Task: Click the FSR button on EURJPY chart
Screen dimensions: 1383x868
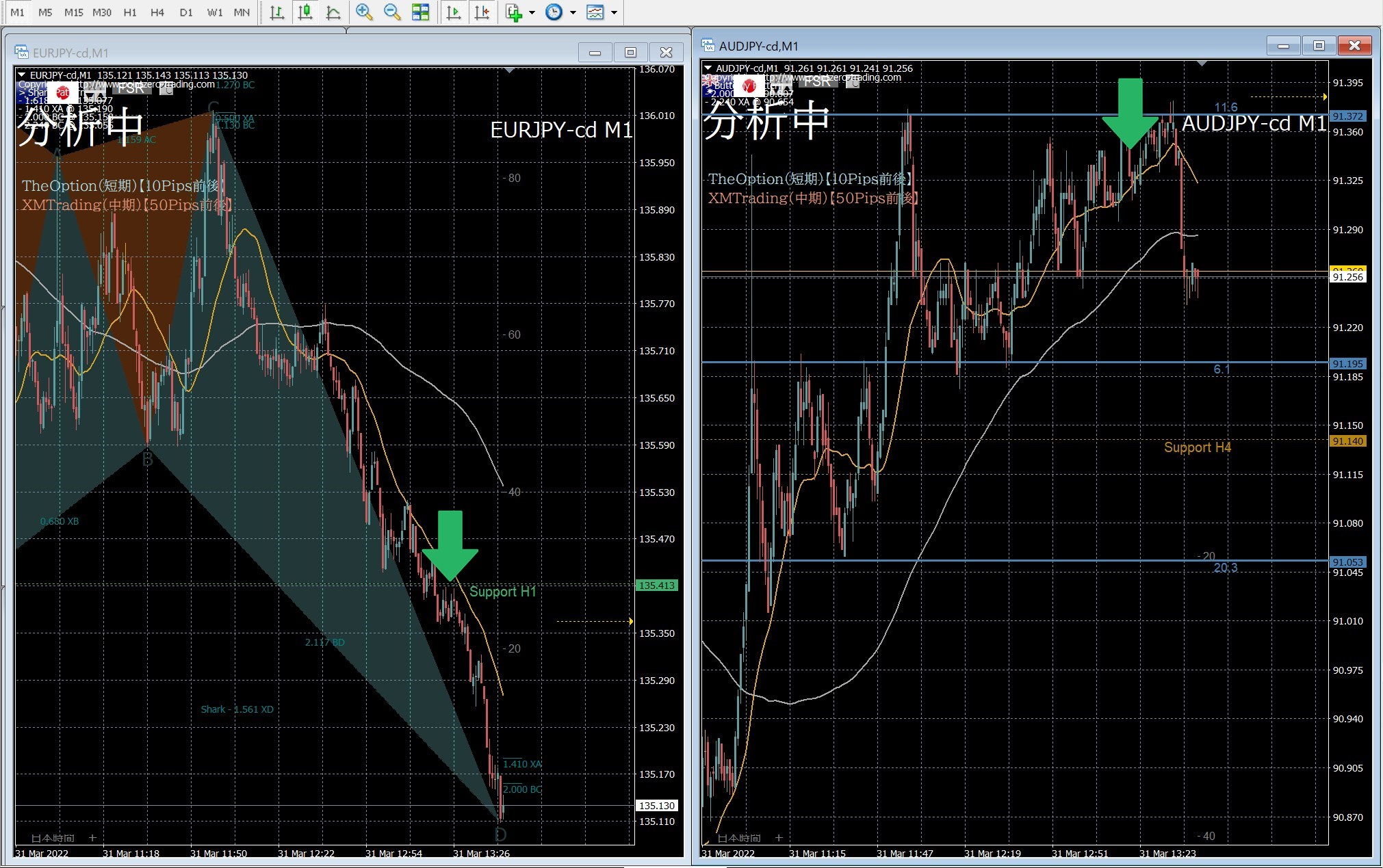Action: (131, 88)
